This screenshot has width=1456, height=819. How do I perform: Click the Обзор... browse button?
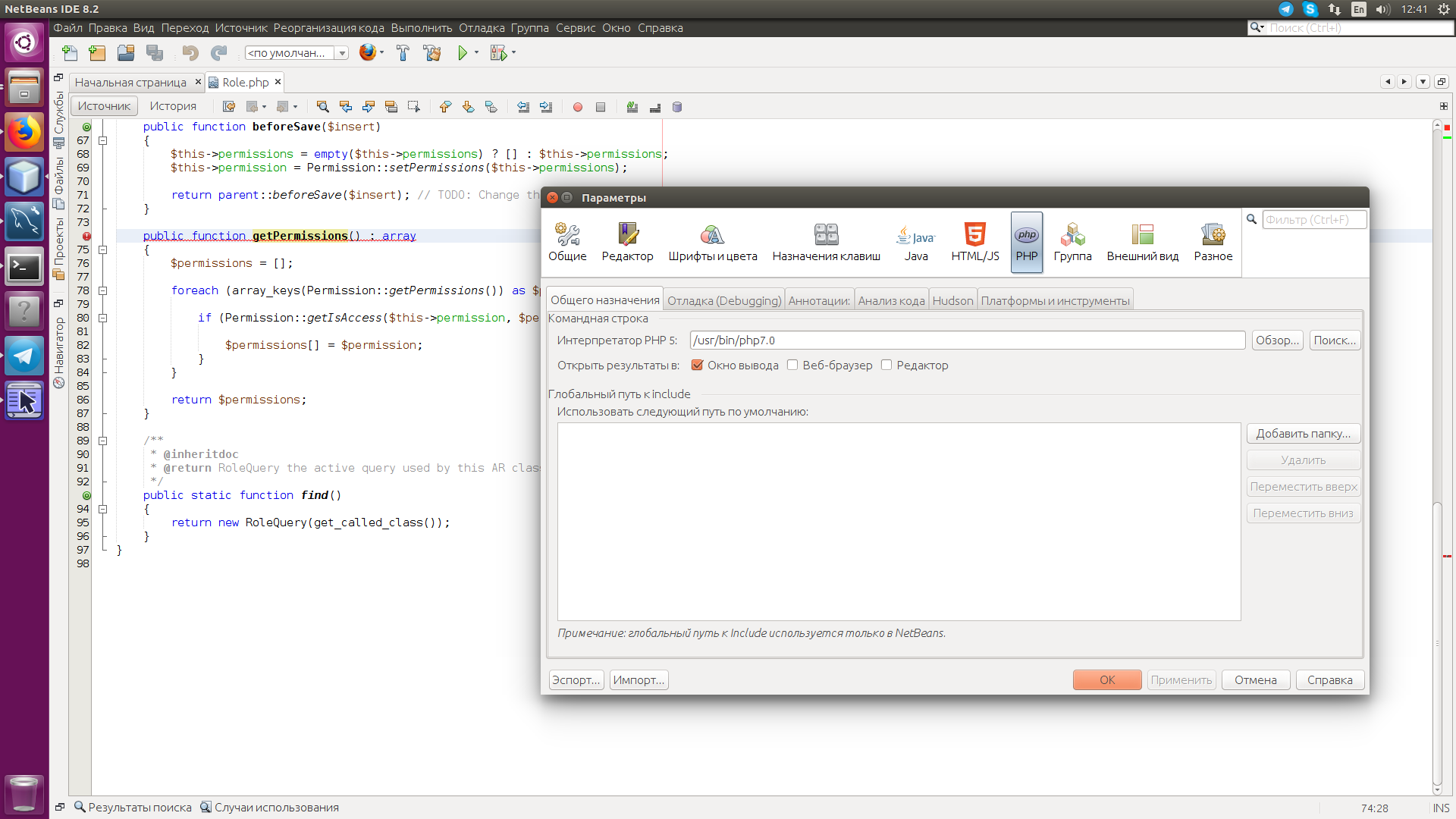pyautogui.click(x=1277, y=340)
